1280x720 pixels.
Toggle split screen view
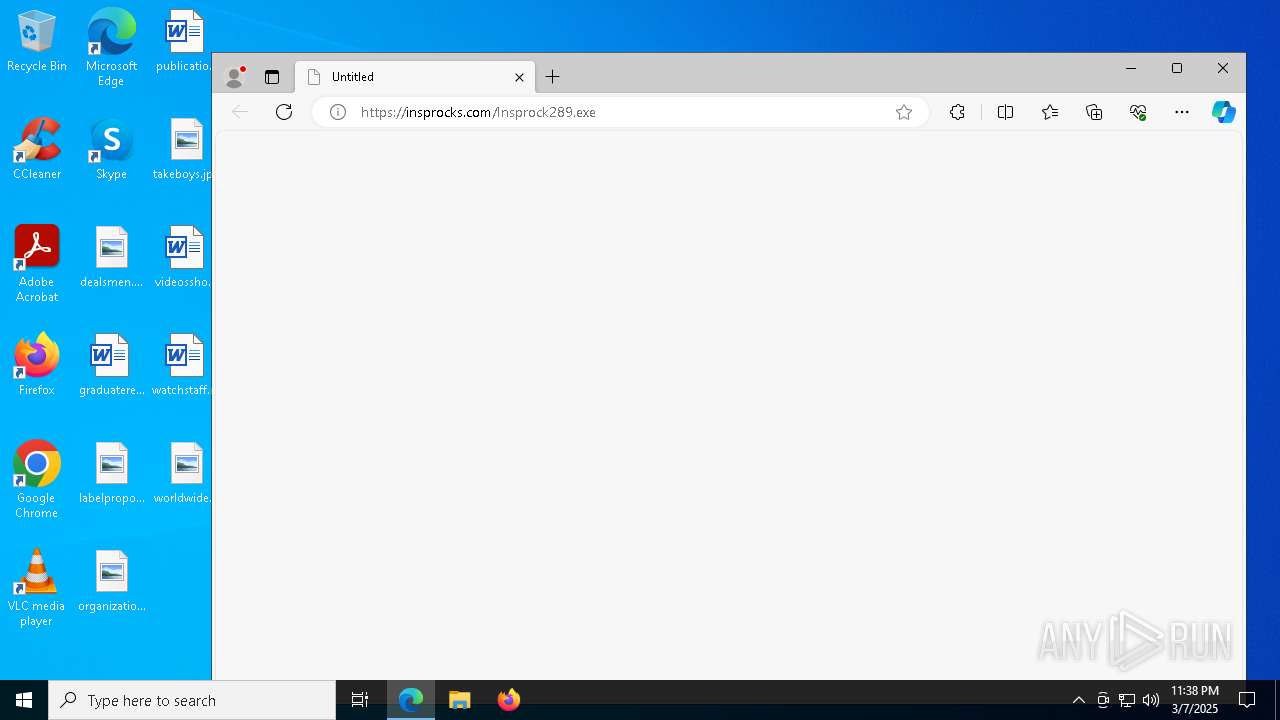(x=1006, y=112)
